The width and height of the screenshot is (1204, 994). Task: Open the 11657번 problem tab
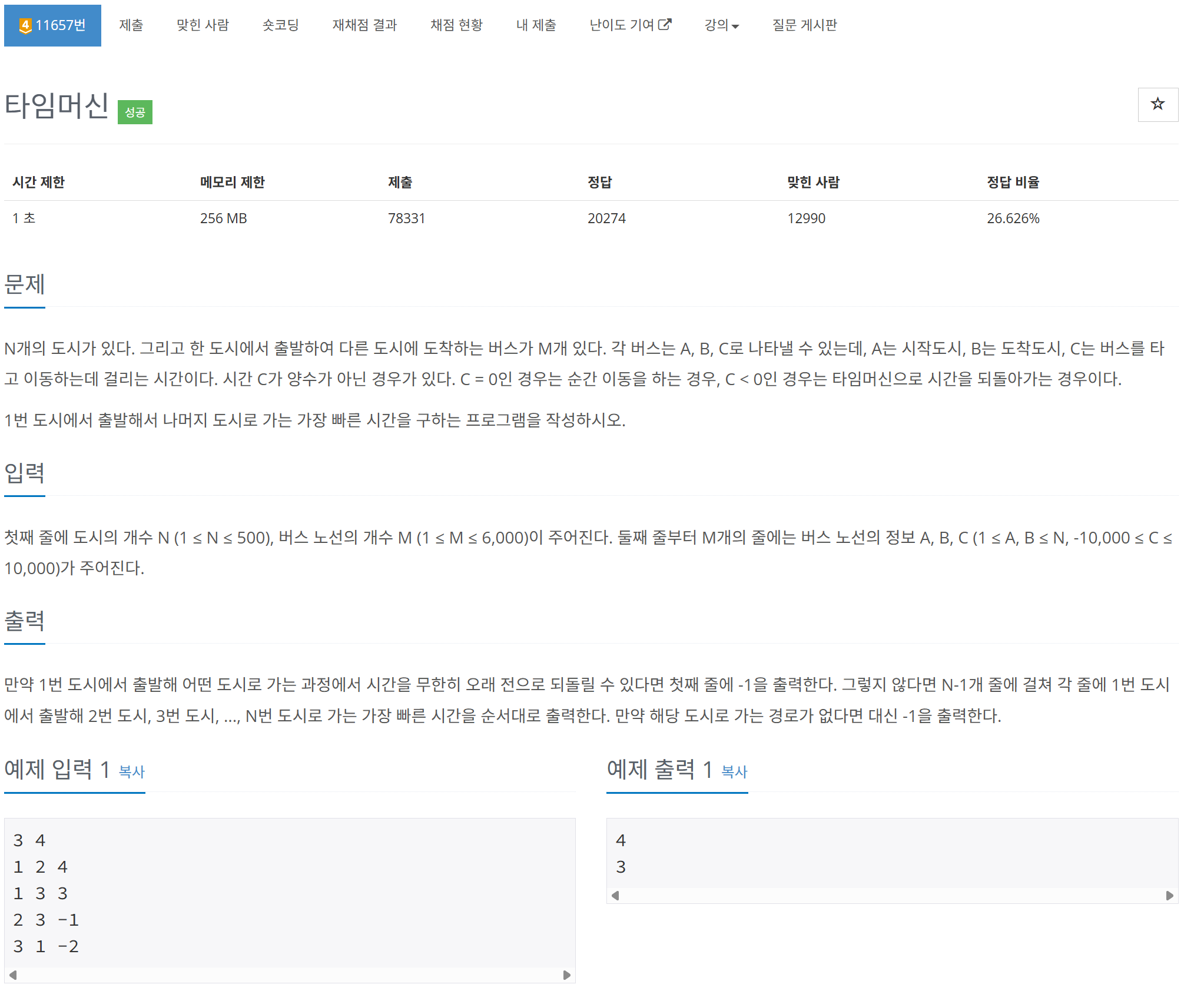click(x=60, y=25)
